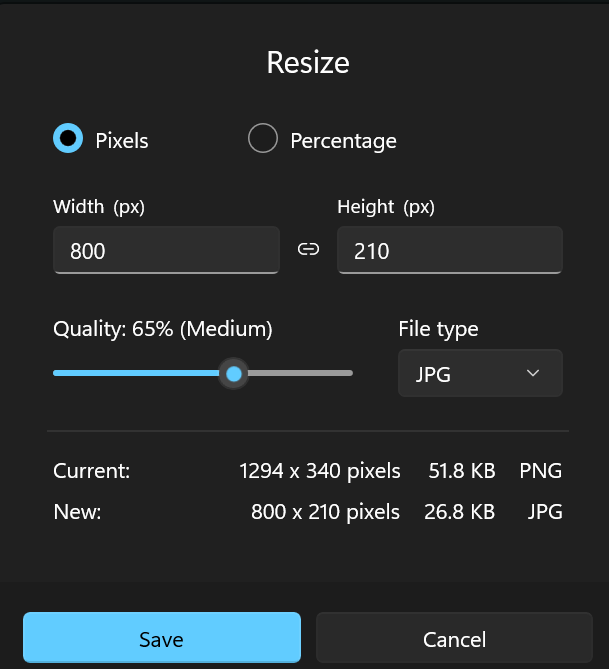
Task: Click the chevron arrow in the JPG dropdown
Action: [533, 373]
